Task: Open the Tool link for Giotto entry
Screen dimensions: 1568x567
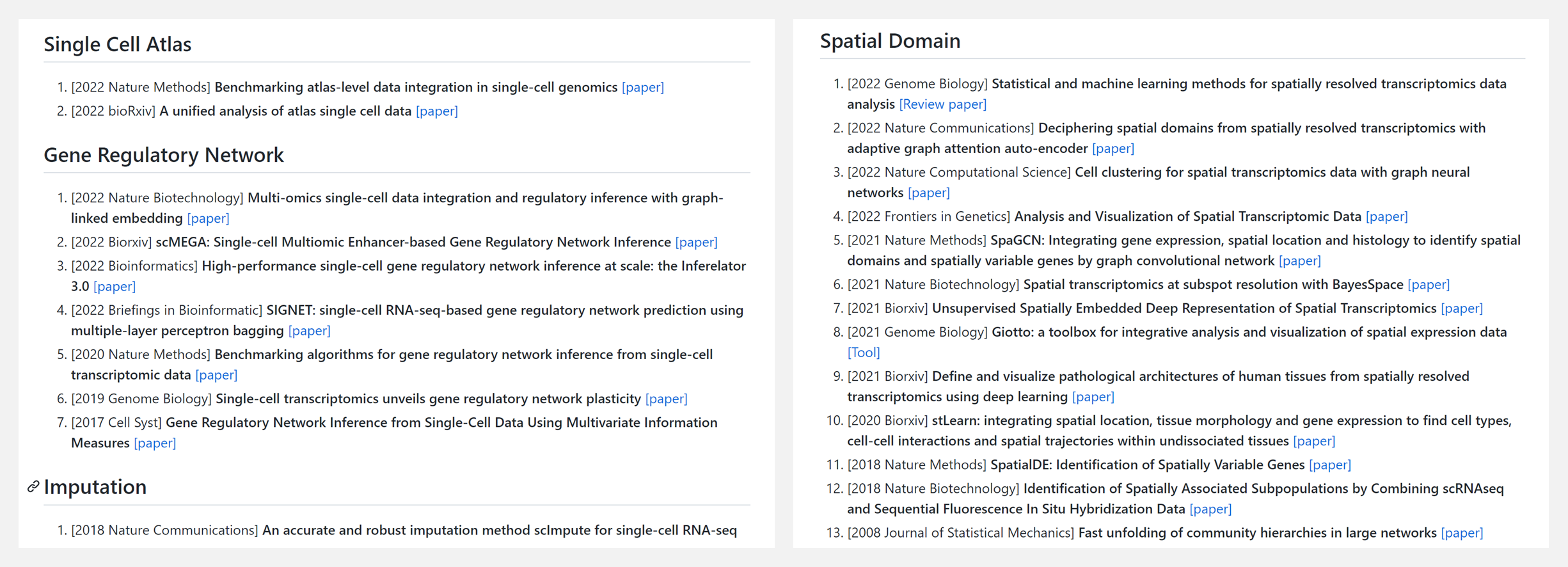Action: [863, 353]
